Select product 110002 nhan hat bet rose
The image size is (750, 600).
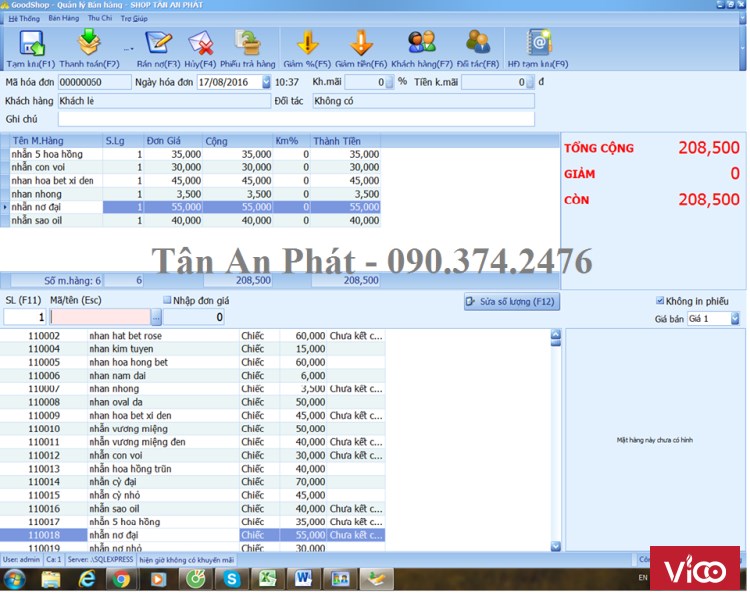point(192,336)
